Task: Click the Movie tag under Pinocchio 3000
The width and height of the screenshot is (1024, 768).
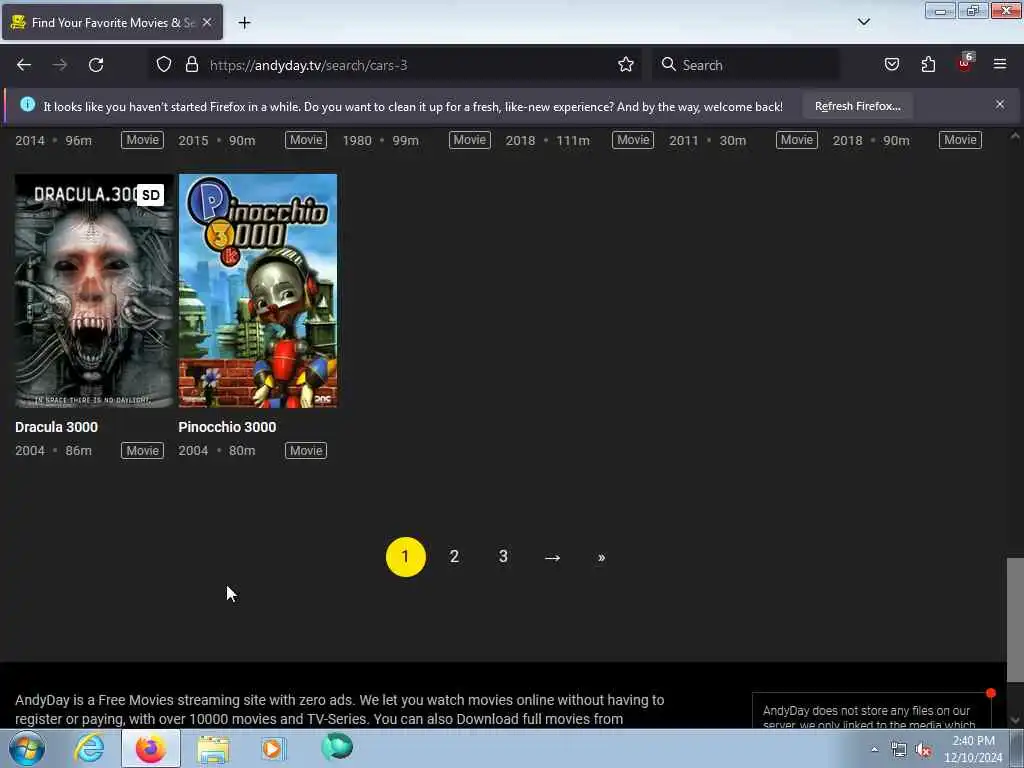Action: [306, 451]
